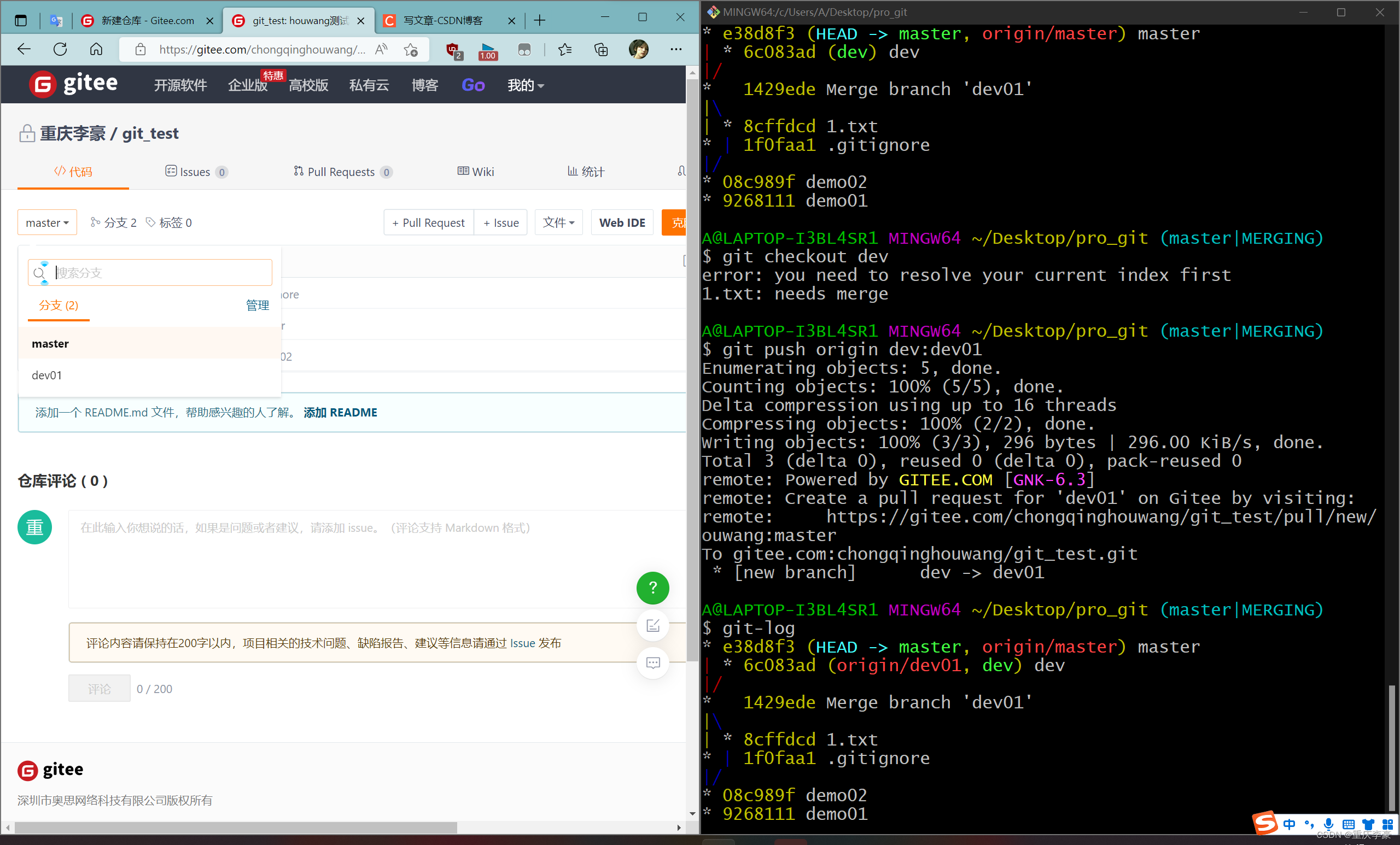Add page to favorites star icon
Viewport: 1400px width, 845px height.
coord(411,49)
